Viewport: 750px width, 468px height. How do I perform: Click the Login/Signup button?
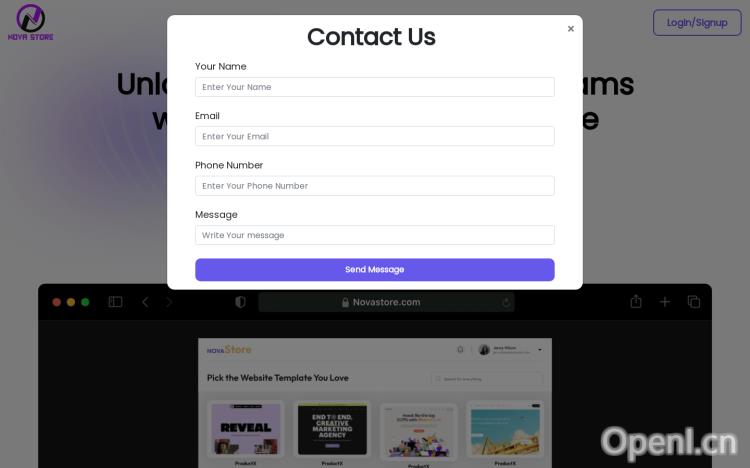[x=697, y=22]
